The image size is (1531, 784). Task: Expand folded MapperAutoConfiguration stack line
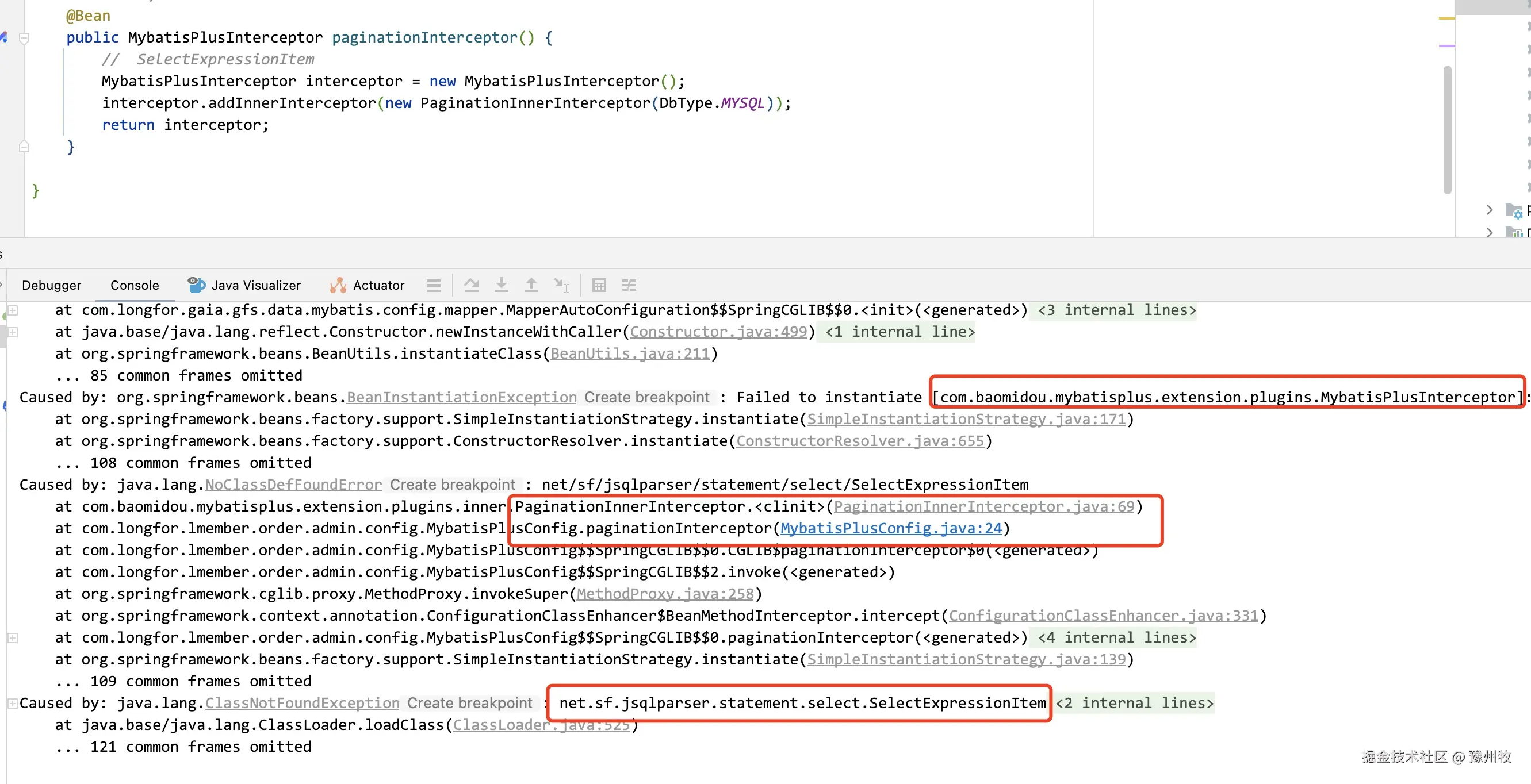tap(13, 310)
